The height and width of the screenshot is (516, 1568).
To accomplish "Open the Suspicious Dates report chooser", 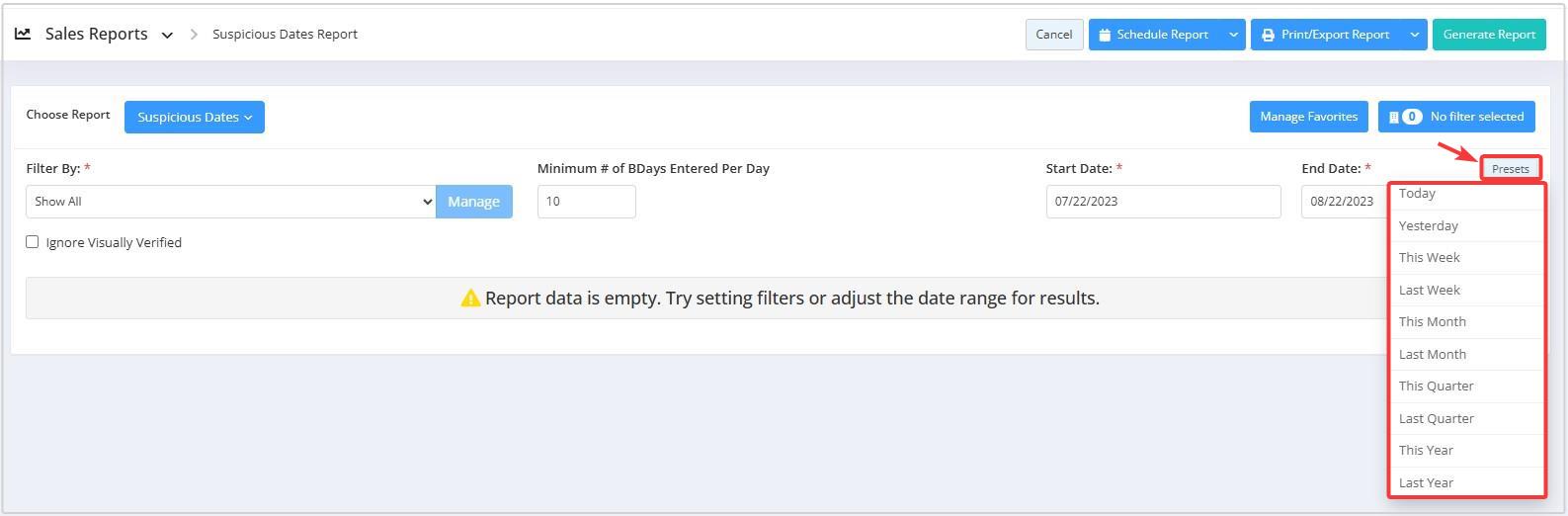I will coord(195,117).
